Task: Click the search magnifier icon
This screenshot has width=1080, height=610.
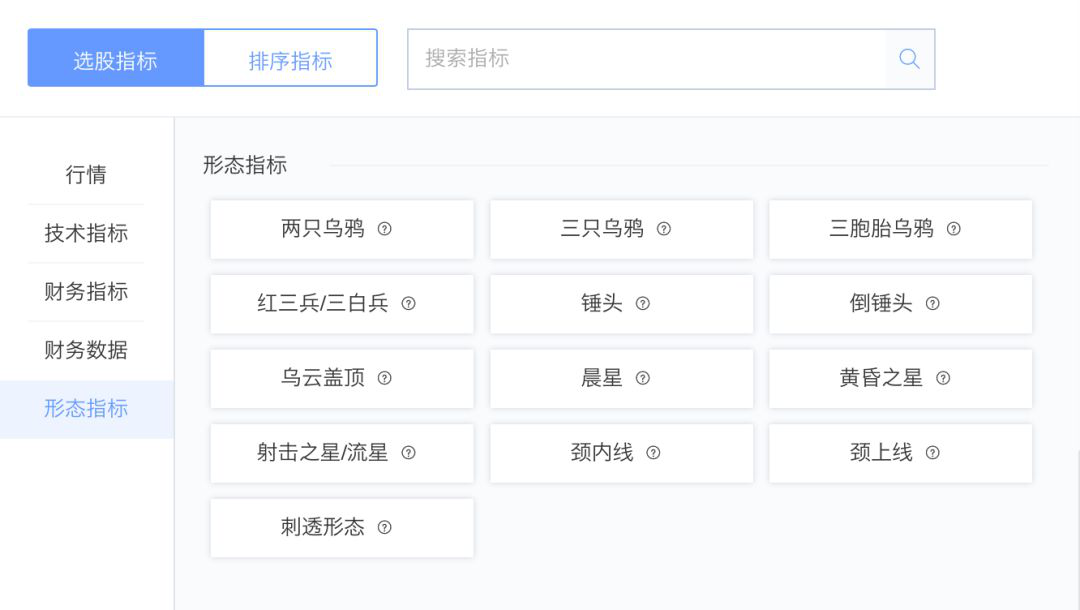Action: point(909,59)
